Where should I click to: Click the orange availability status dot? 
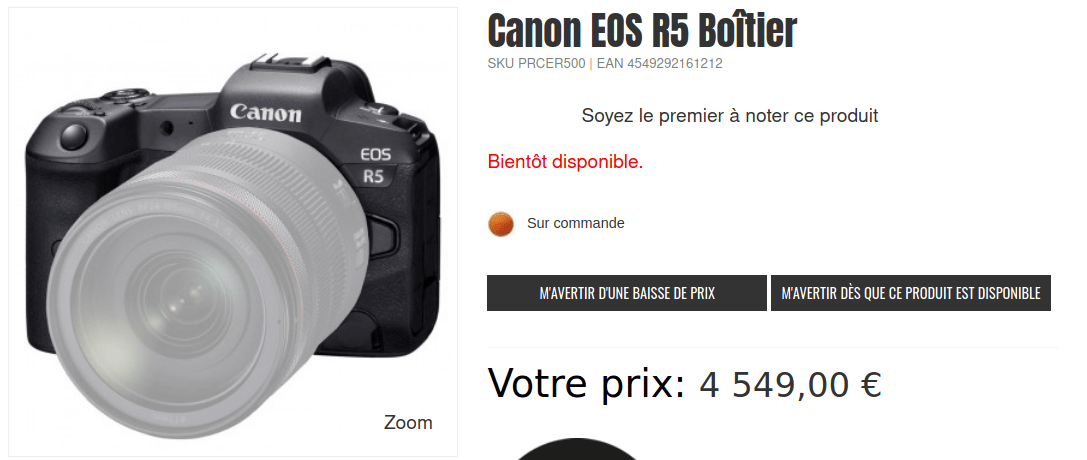(501, 224)
